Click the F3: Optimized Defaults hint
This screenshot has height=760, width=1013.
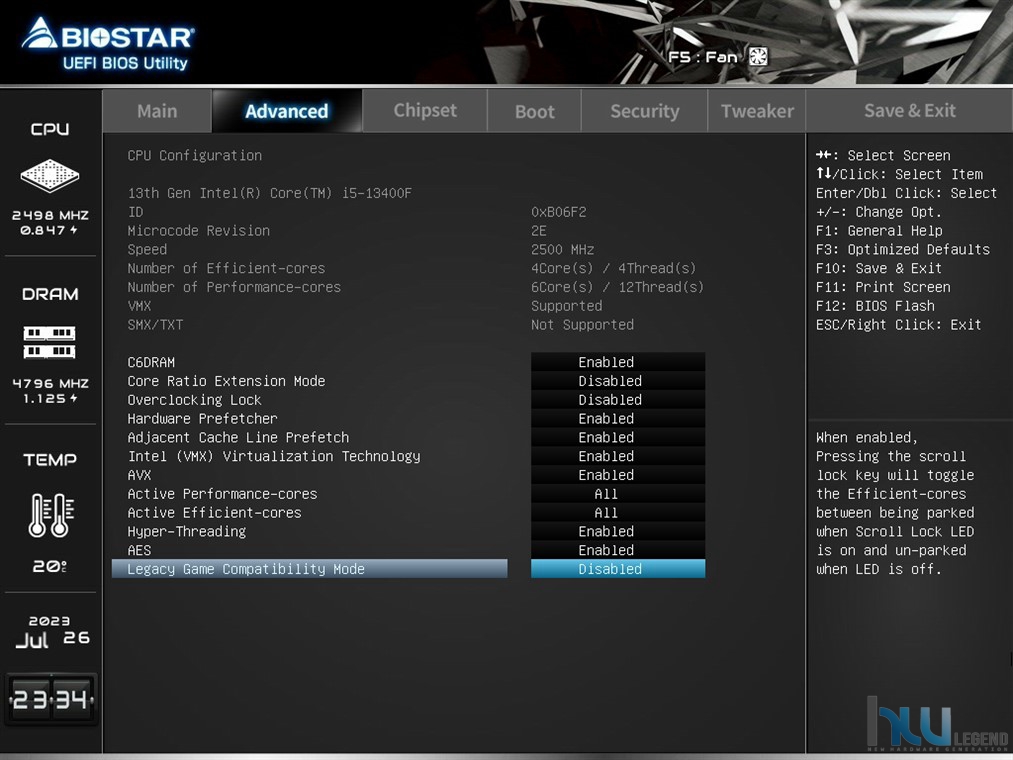pos(903,249)
